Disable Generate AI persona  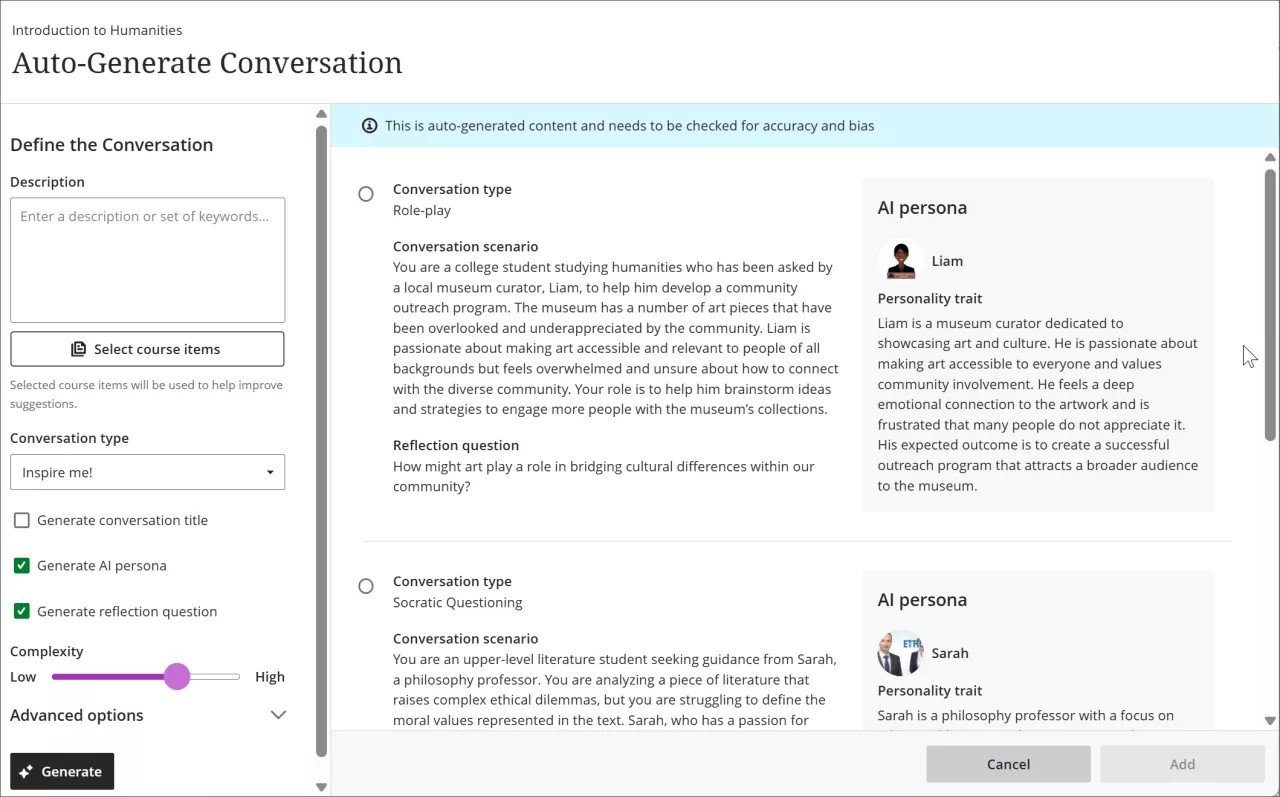tap(21, 565)
